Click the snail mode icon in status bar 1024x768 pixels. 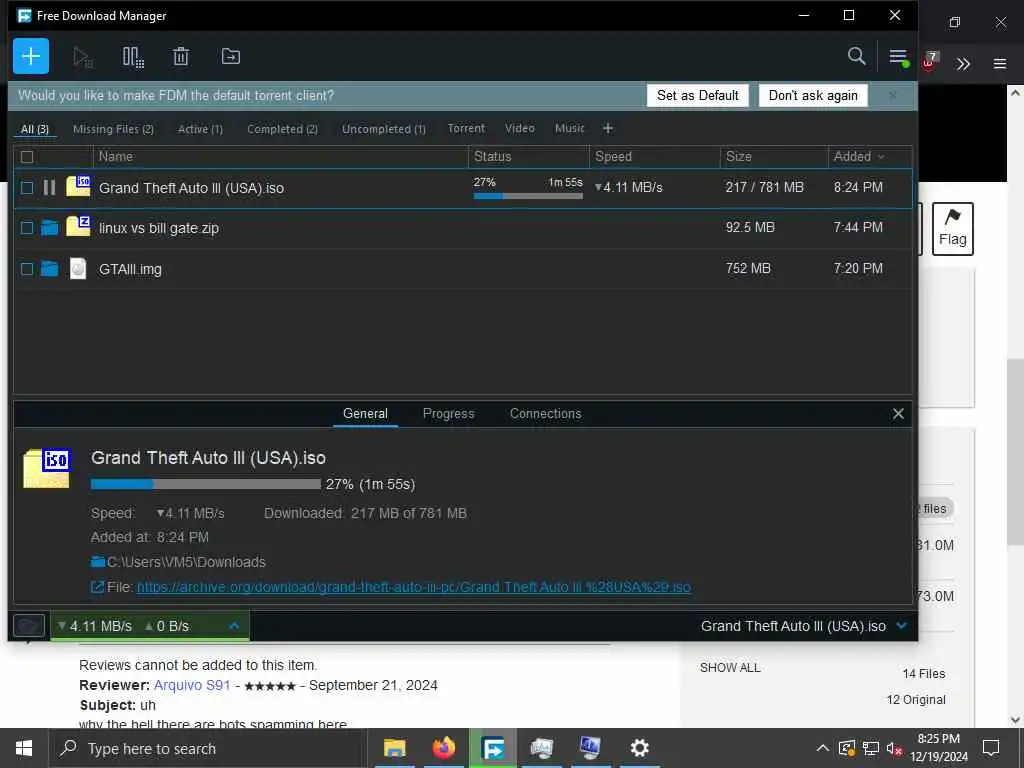pos(29,626)
